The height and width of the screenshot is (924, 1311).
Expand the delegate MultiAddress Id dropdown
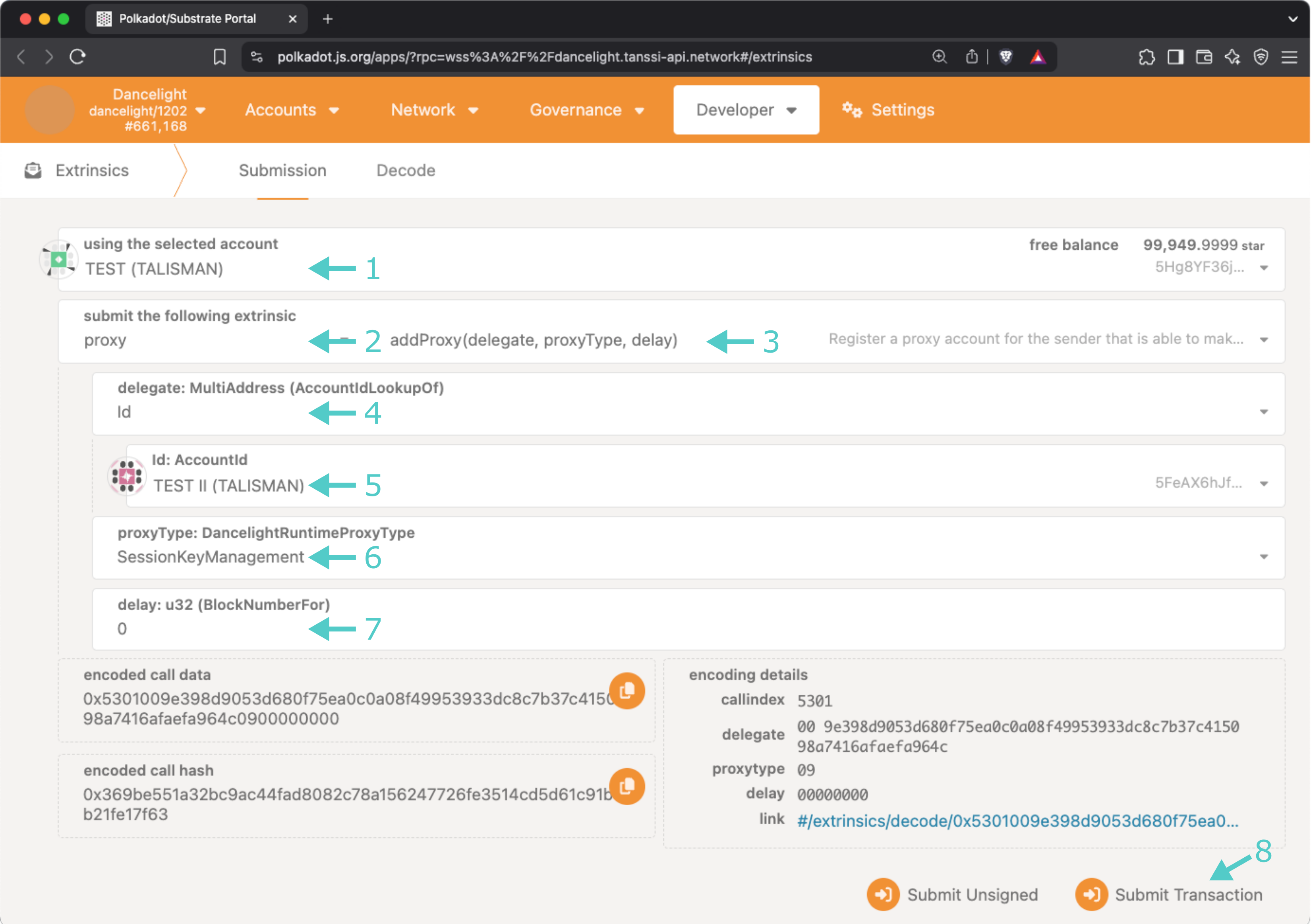[x=688, y=404]
